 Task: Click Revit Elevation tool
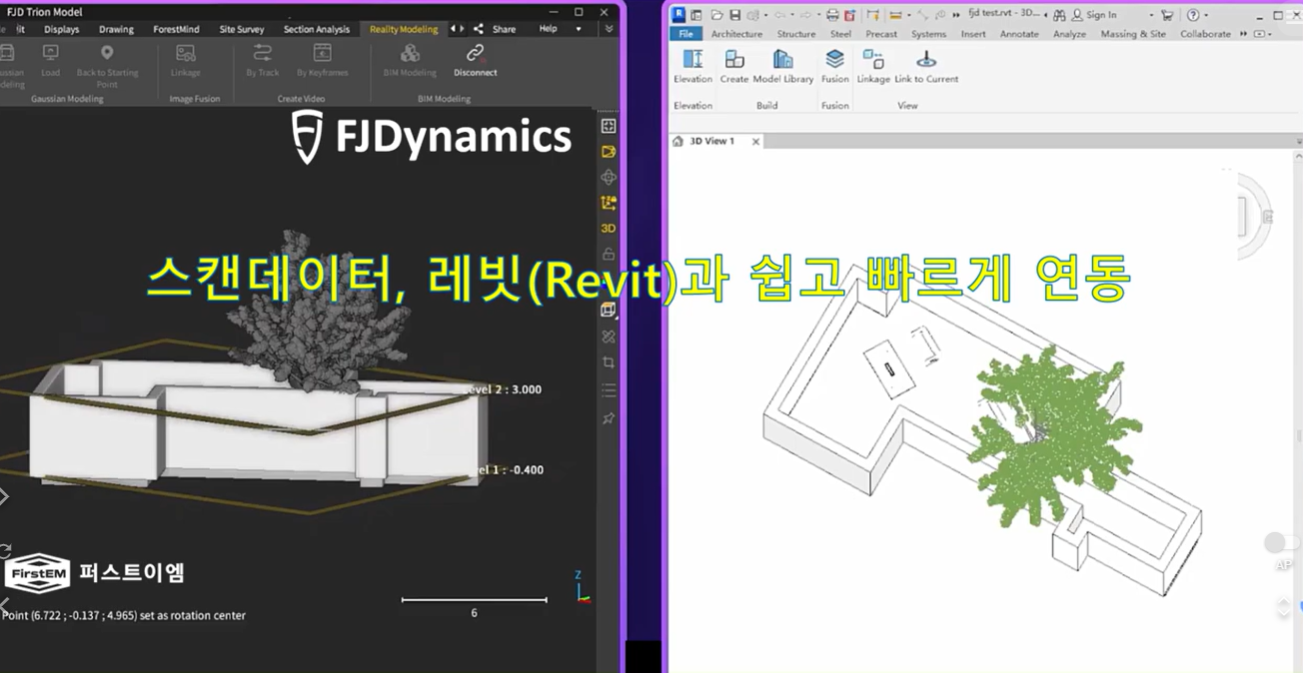[692, 66]
